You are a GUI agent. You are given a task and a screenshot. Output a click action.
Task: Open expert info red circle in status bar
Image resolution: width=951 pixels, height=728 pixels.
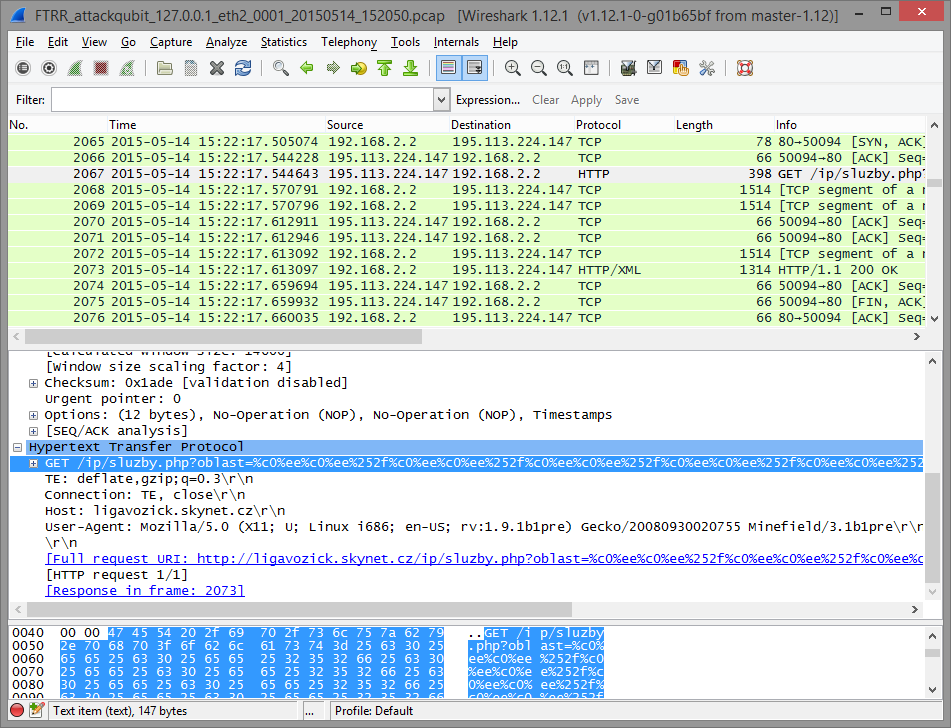(x=17, y=710)
